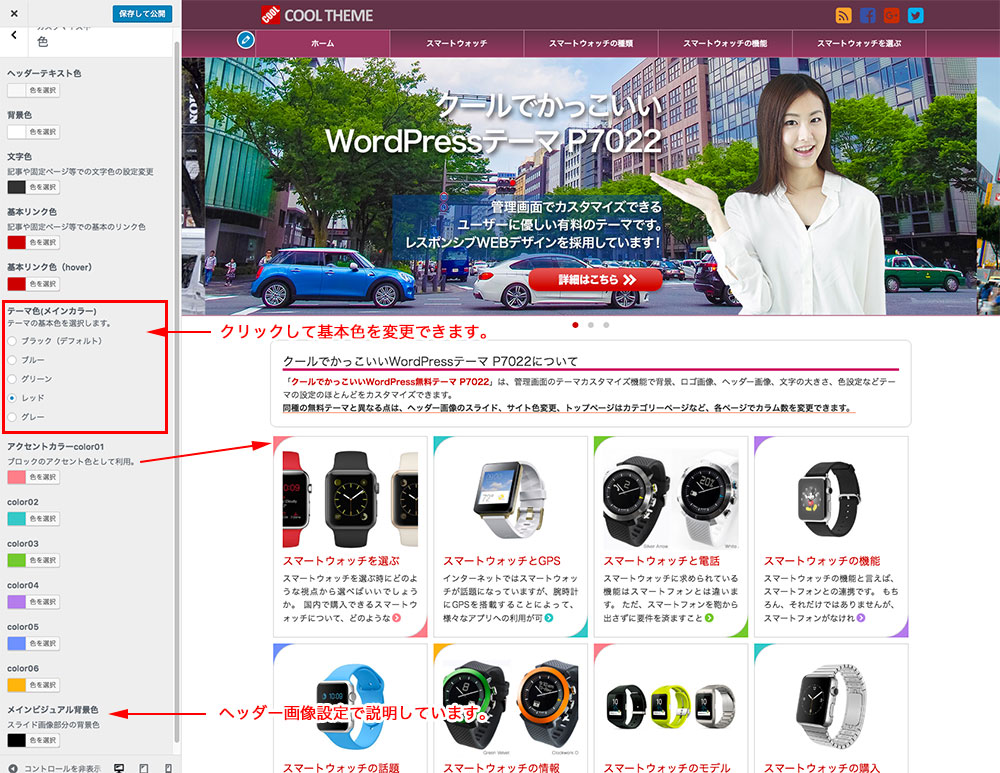Open the スマートウォッチのモデル card title
The image size is (1000, 773).
(667, 768)
